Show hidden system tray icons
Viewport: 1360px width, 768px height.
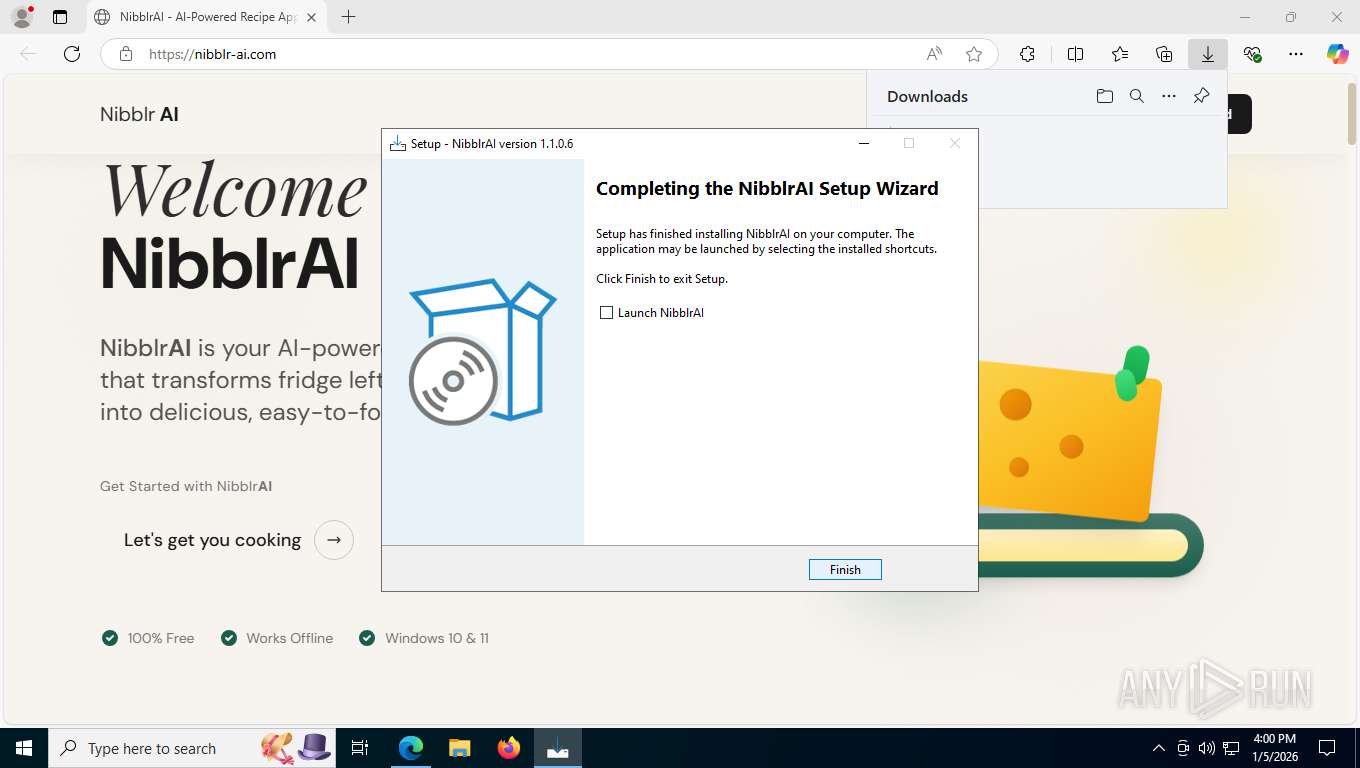coord(1159,748)
